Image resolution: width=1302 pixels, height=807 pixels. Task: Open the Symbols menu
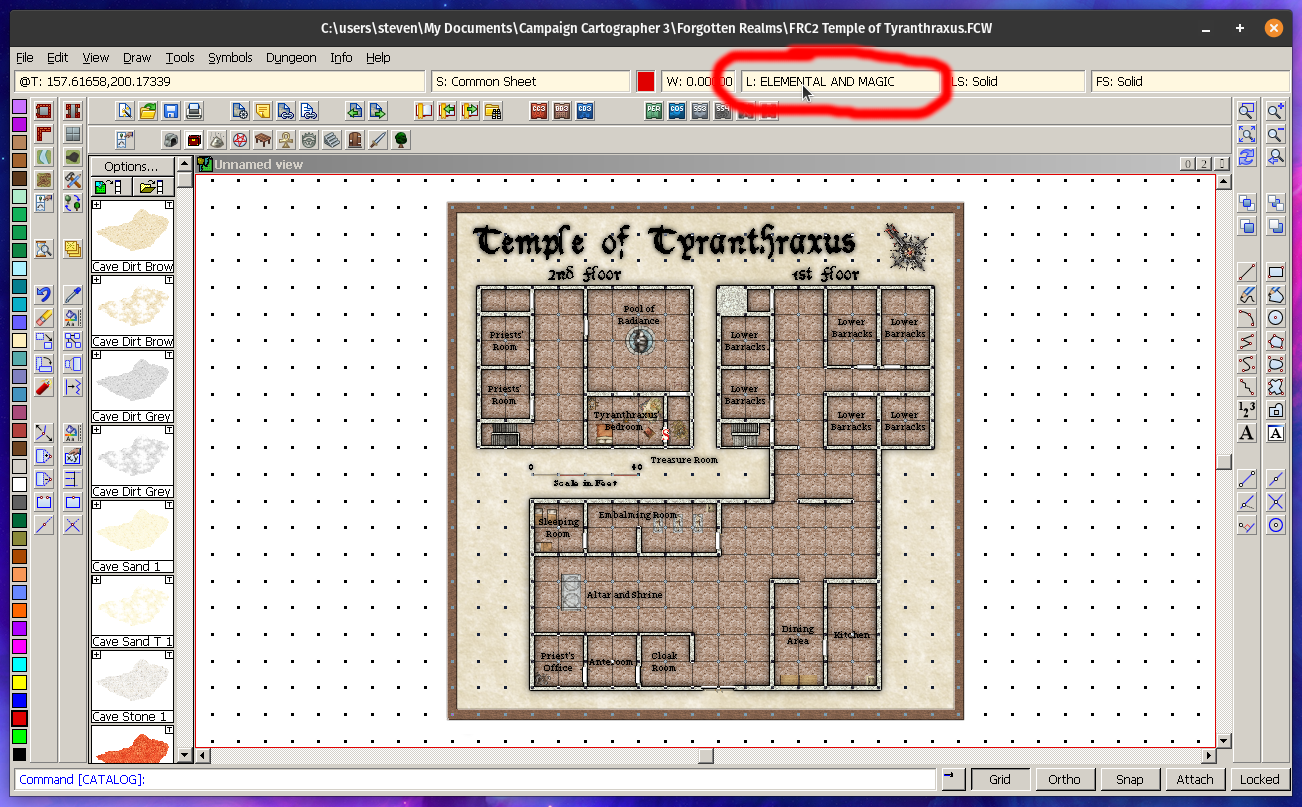230,58
